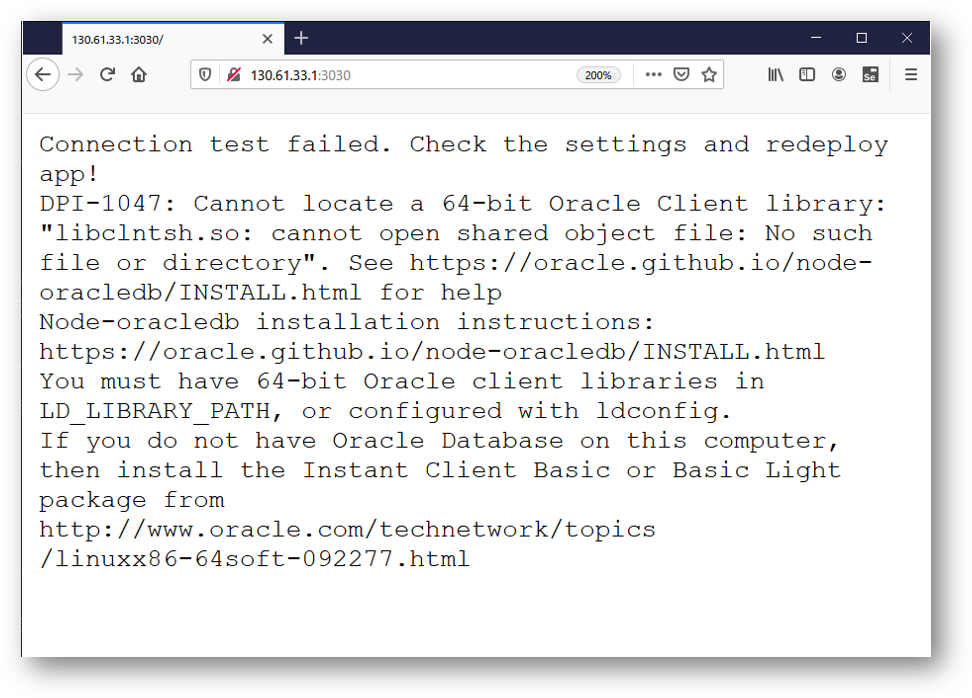
Task: Go to the Firefox home page
Action: click(x=139, y=75)
